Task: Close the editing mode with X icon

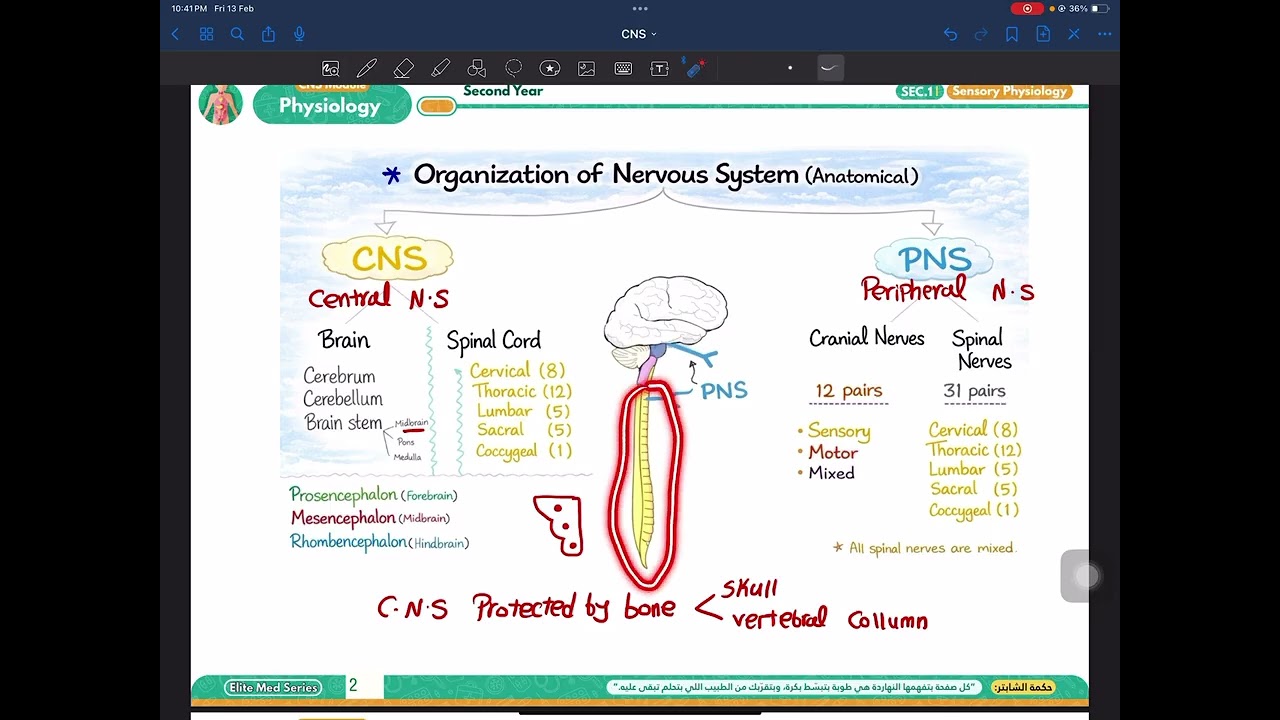Action: (x=1074, y=34)
